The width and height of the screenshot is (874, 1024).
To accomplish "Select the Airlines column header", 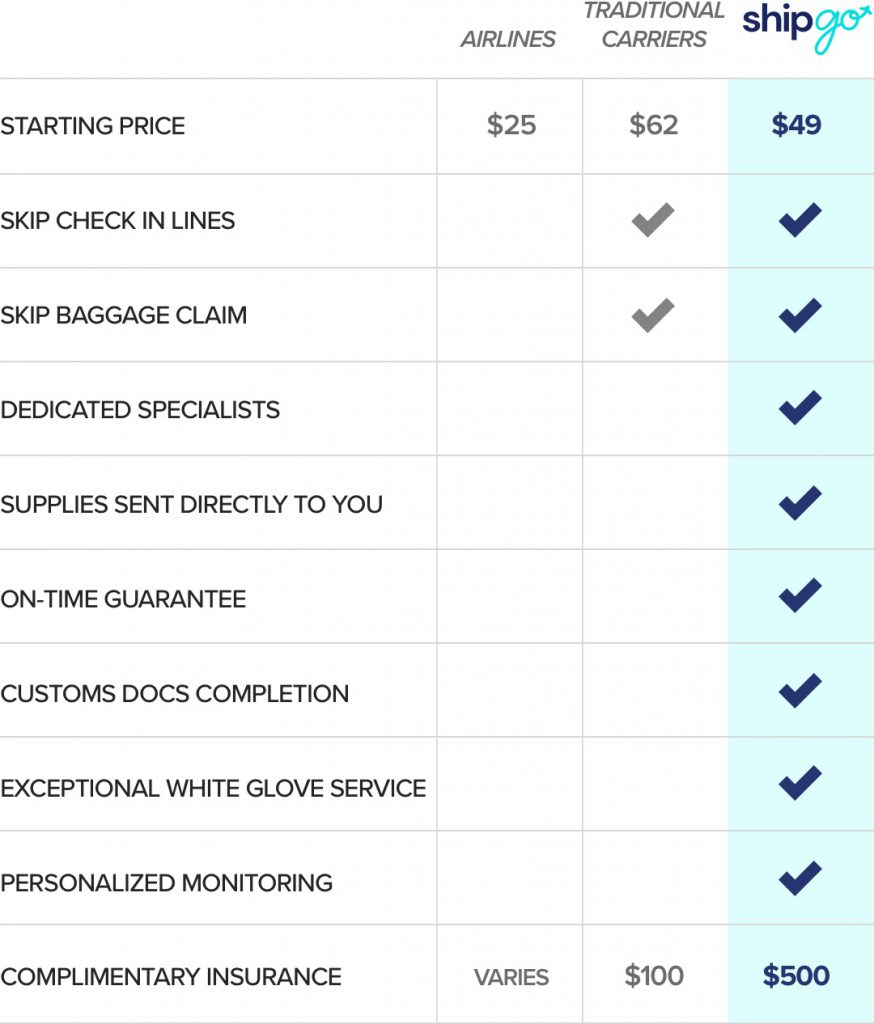I will point(508,40).
